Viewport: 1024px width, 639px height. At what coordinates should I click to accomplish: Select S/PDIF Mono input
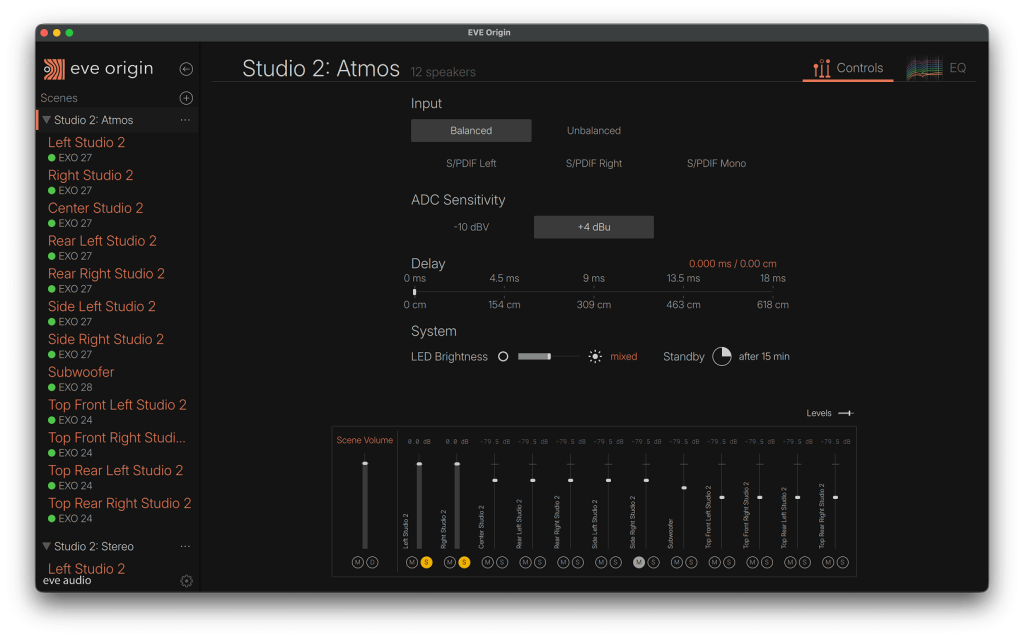(x=716, y=163)
